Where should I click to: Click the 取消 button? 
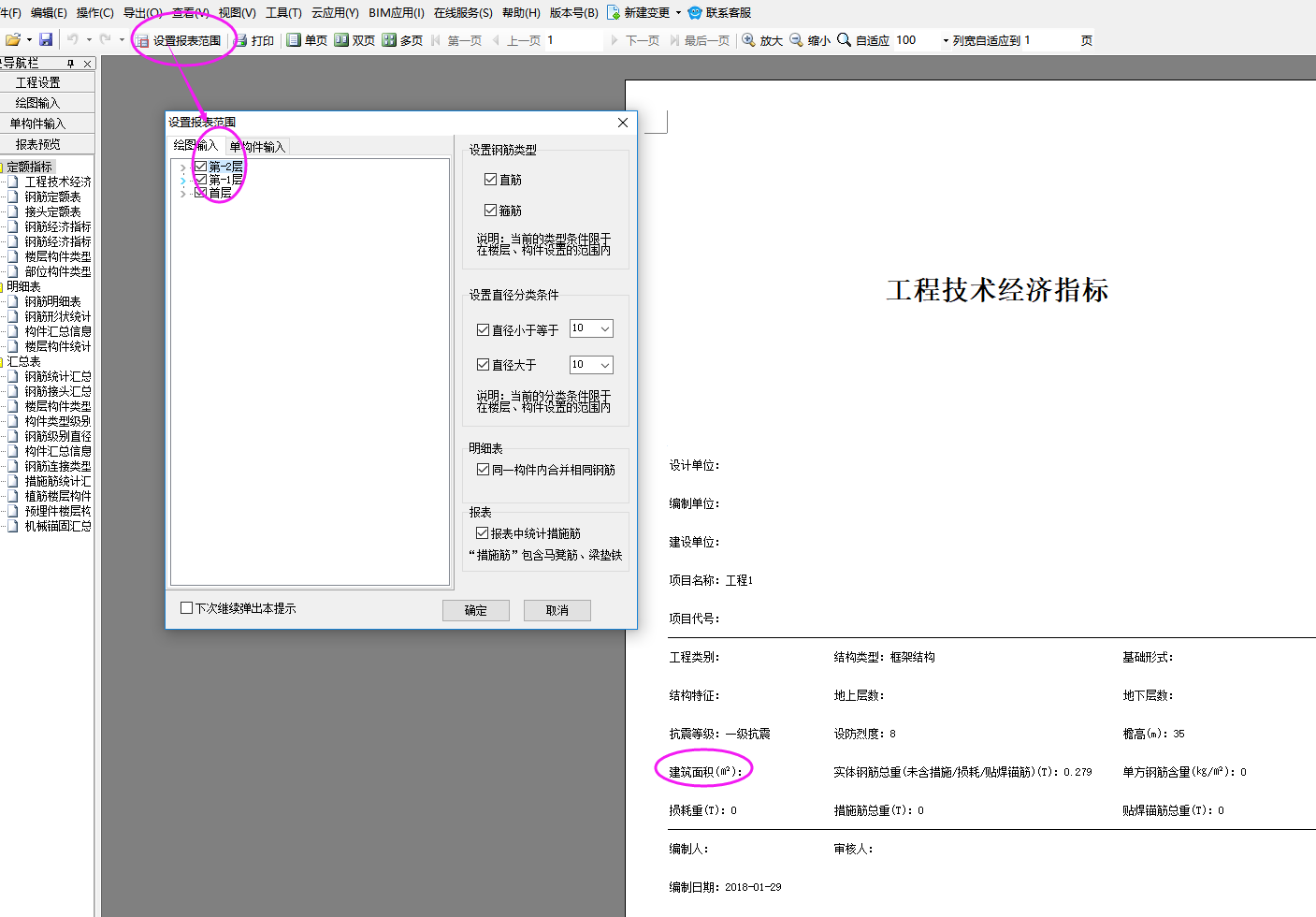point(557,610)
